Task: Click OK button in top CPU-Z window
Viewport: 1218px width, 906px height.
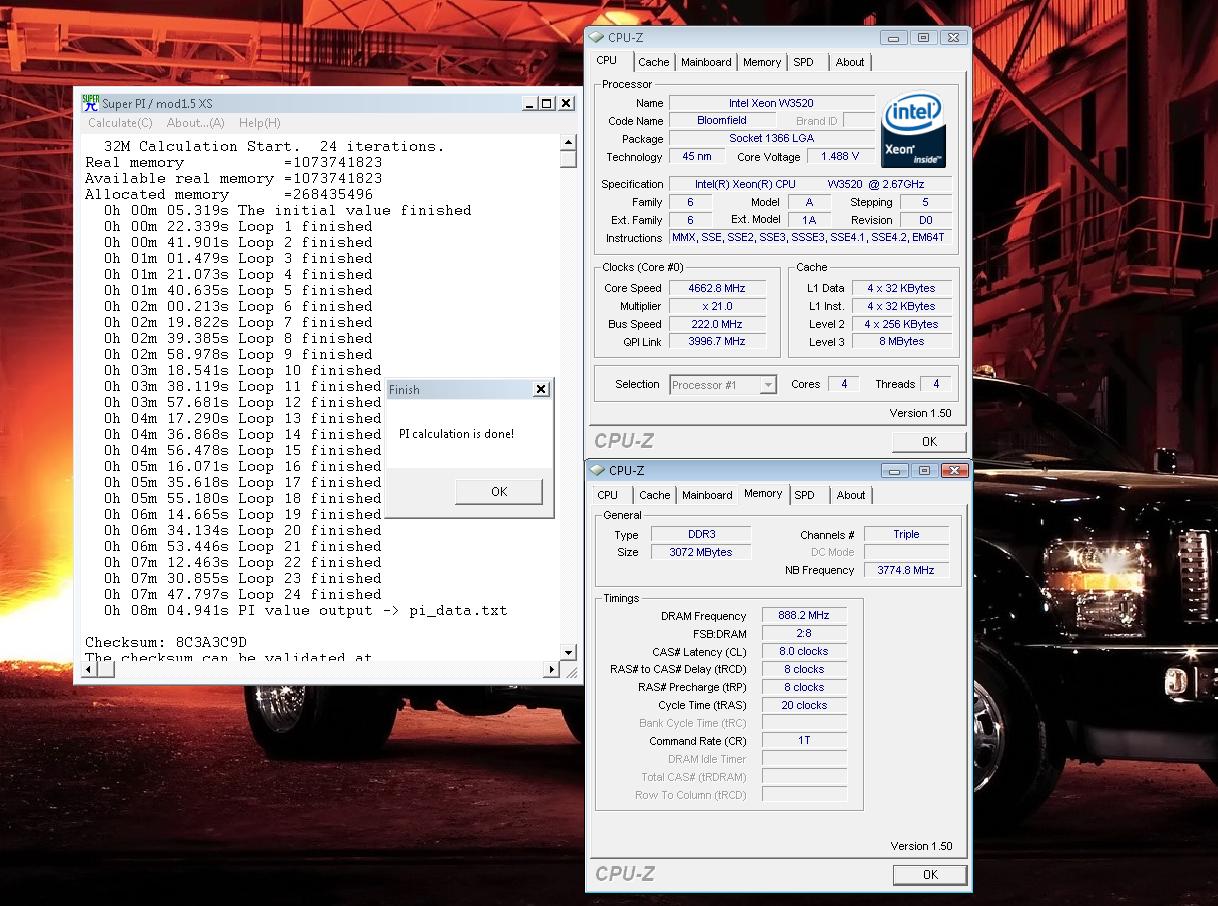Action: point(929,441)
